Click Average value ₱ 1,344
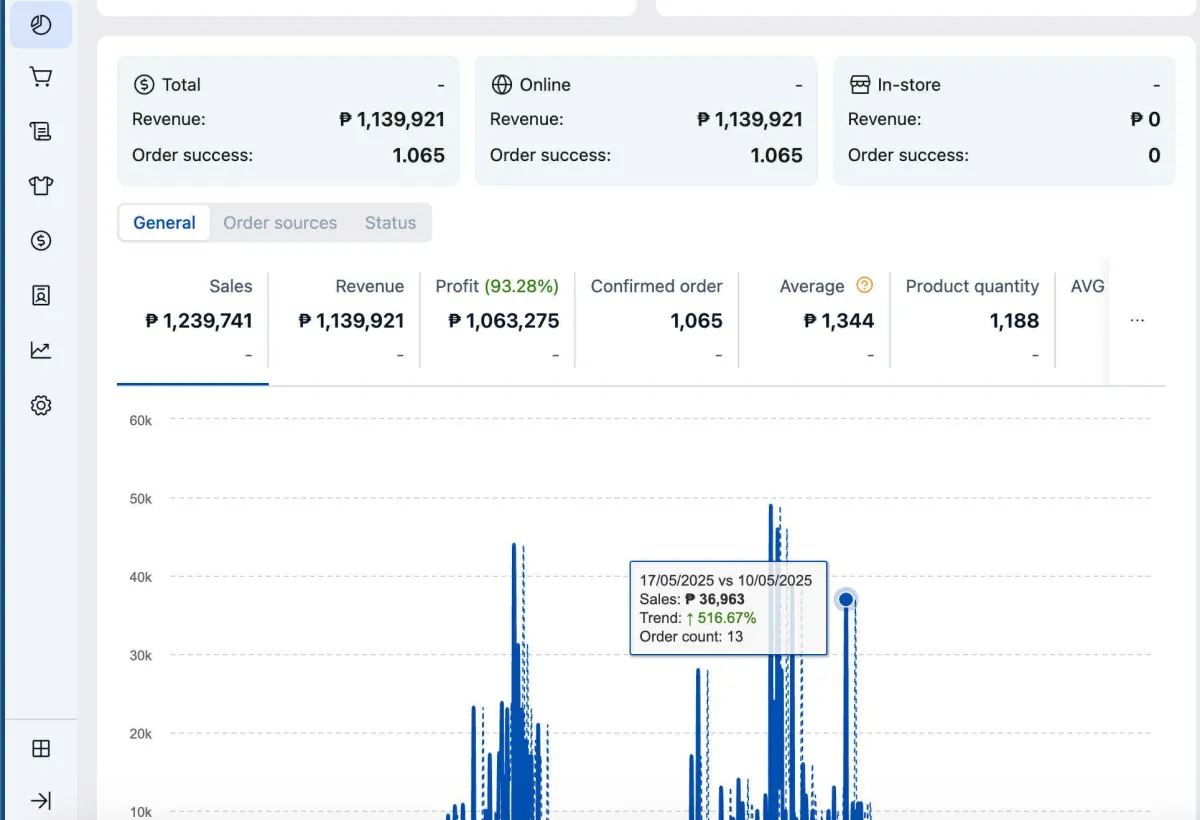 click(839, 321)
